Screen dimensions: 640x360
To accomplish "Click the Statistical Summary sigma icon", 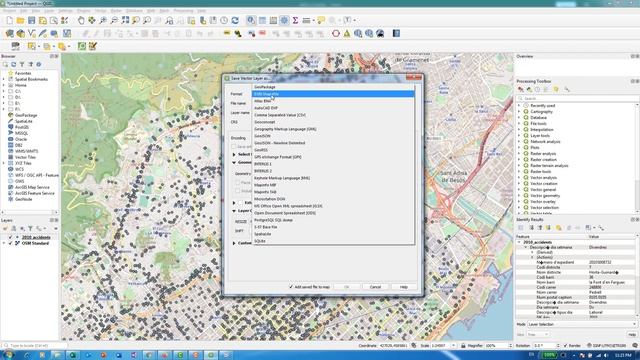I will click(295, 20).
